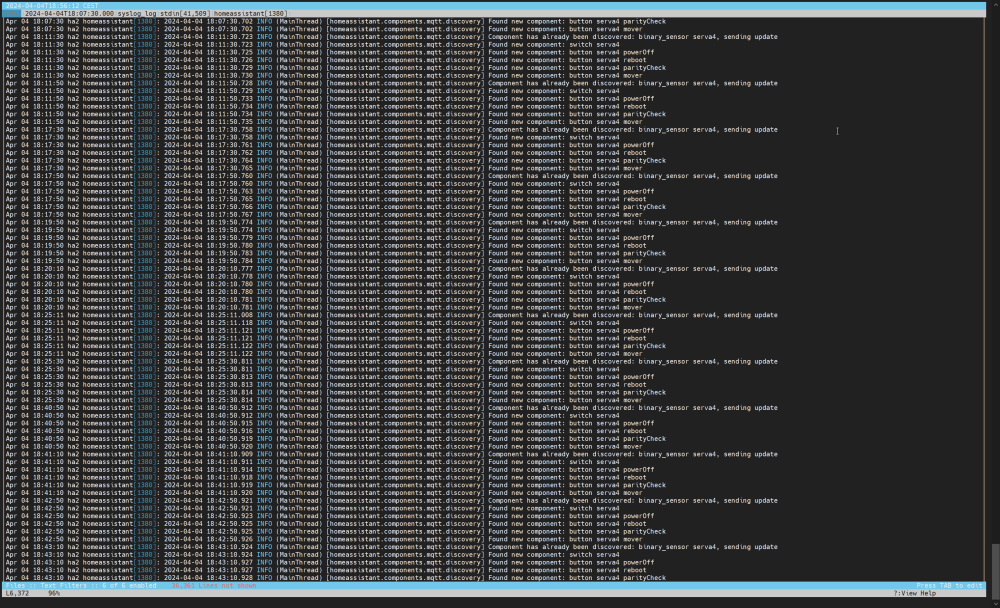Select log line 18:19:50.779 serva4 powerOff
The width and height of the screenshot is (1000, 608).
pos(330,238)
